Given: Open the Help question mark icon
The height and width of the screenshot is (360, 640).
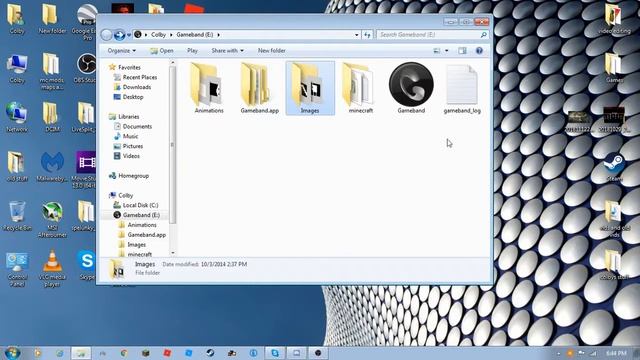Looking at the screenshot, I should (x=479, y=51).
